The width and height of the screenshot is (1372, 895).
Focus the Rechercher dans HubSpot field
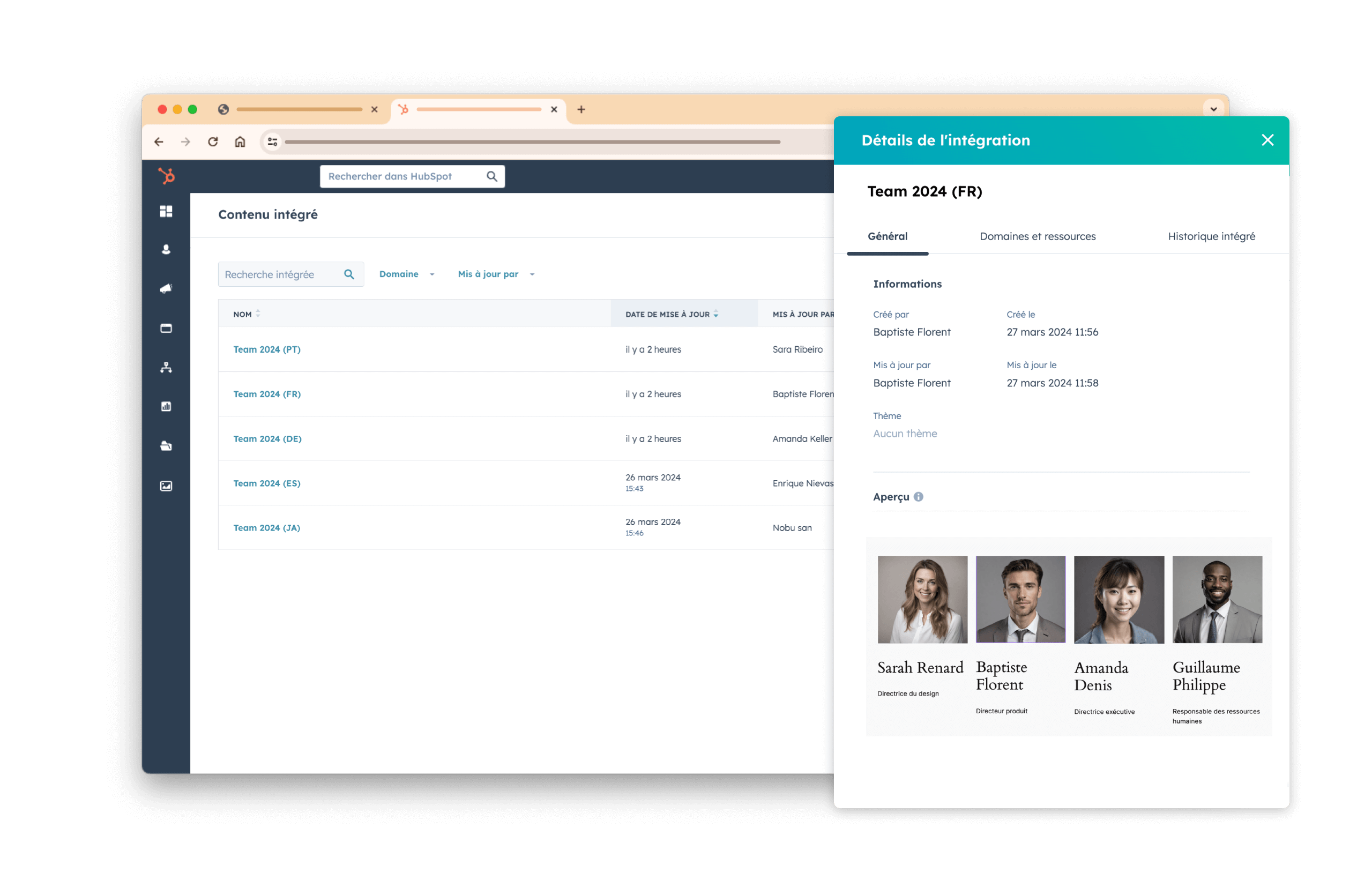412,176
